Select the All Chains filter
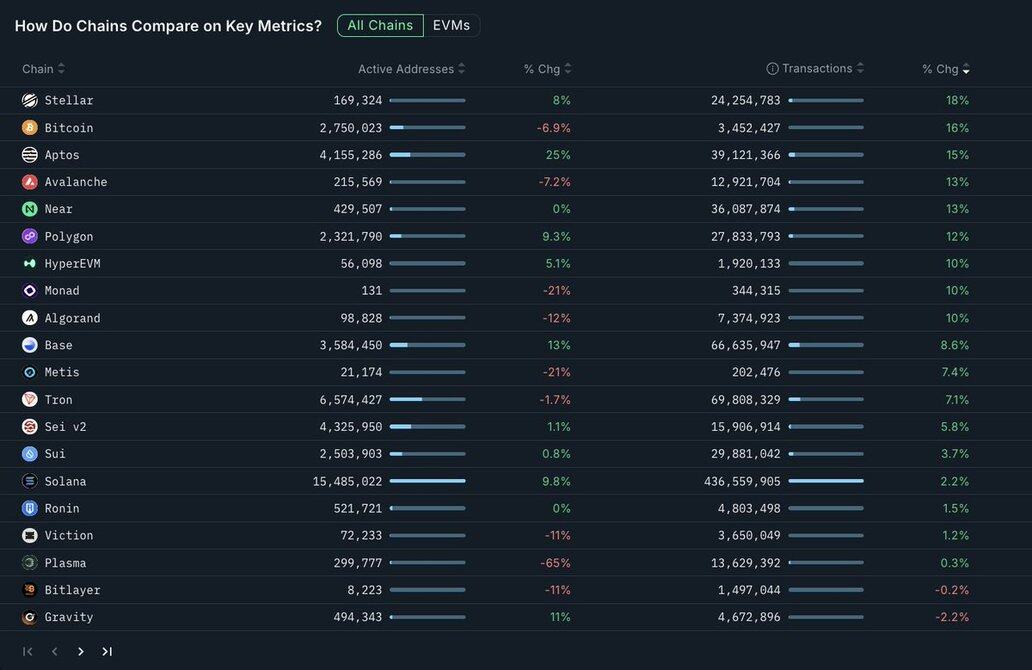This screenshot has width=1032, height=670. coord(380,25)
